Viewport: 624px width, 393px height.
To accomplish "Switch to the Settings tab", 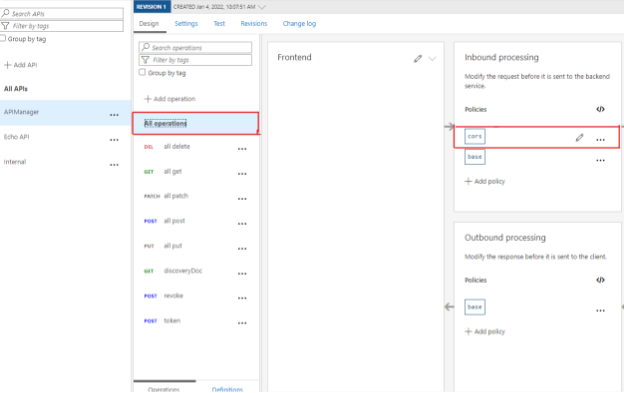I will pyautogui.click(x=186, y=23).
